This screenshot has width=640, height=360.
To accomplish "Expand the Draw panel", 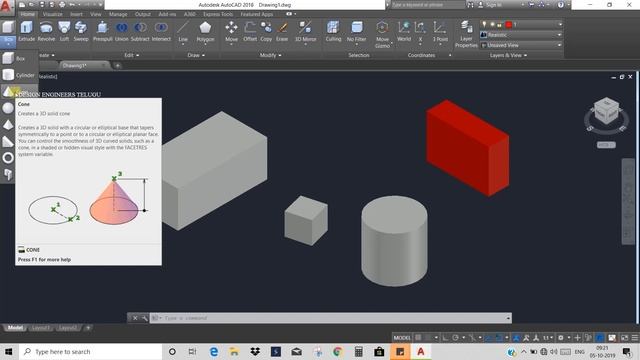I will point(196,55).
